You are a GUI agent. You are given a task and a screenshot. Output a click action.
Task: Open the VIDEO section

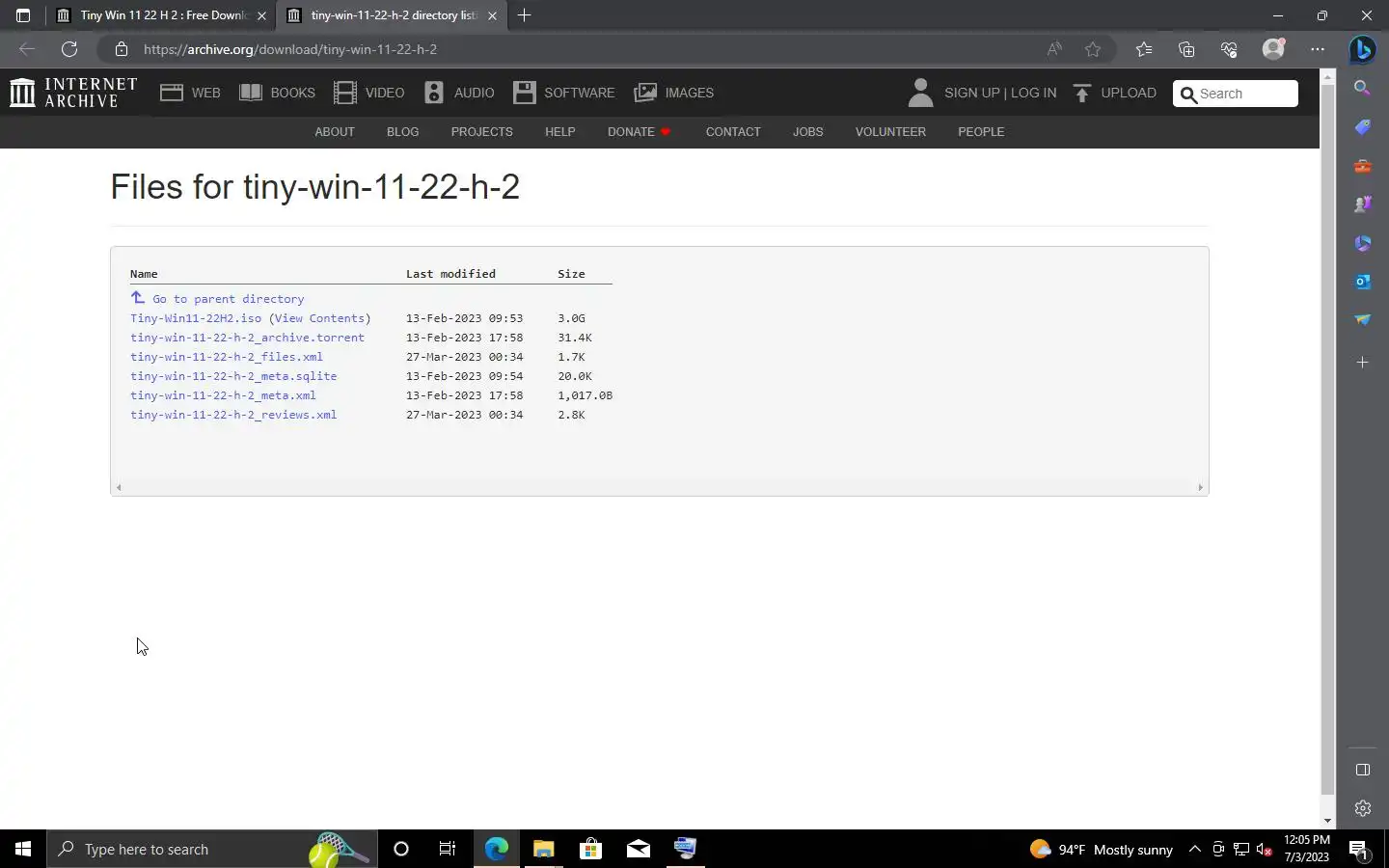(x=369, y=93)
